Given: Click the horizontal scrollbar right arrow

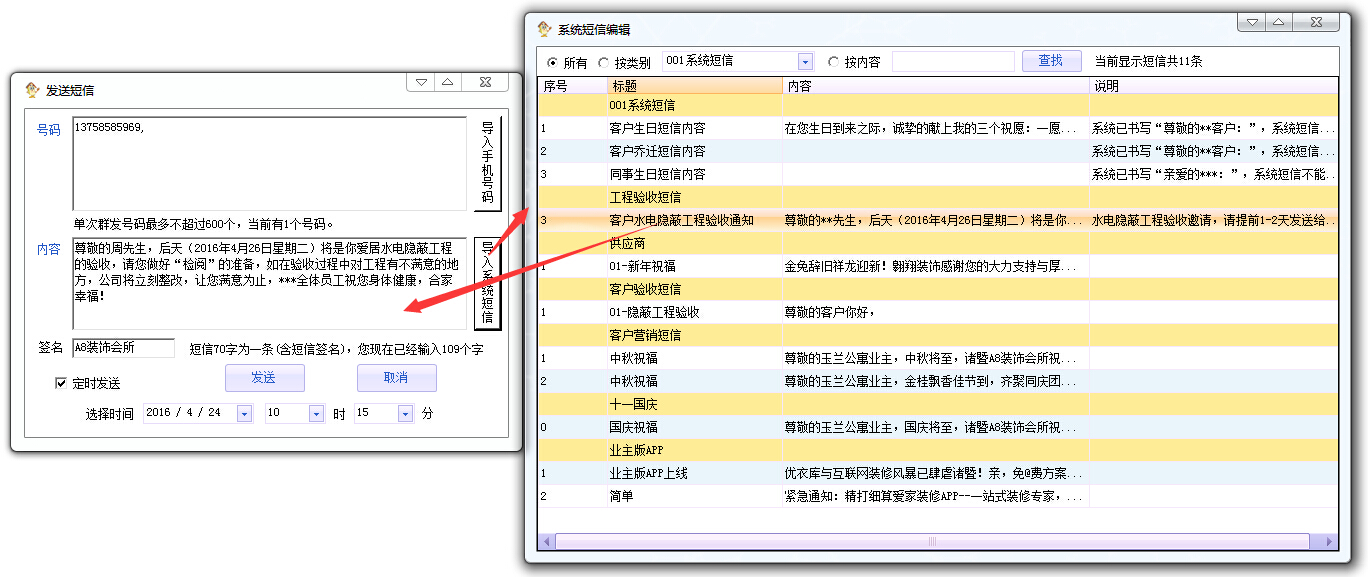Looking at the screenshot, I should [1329, 541].
